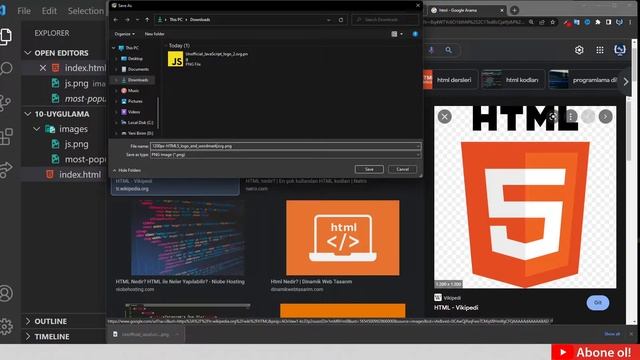Screen dimensions: 640x360
Task: Select index.html in 10-UYGULAMA folder
Action: coord(80,175)
